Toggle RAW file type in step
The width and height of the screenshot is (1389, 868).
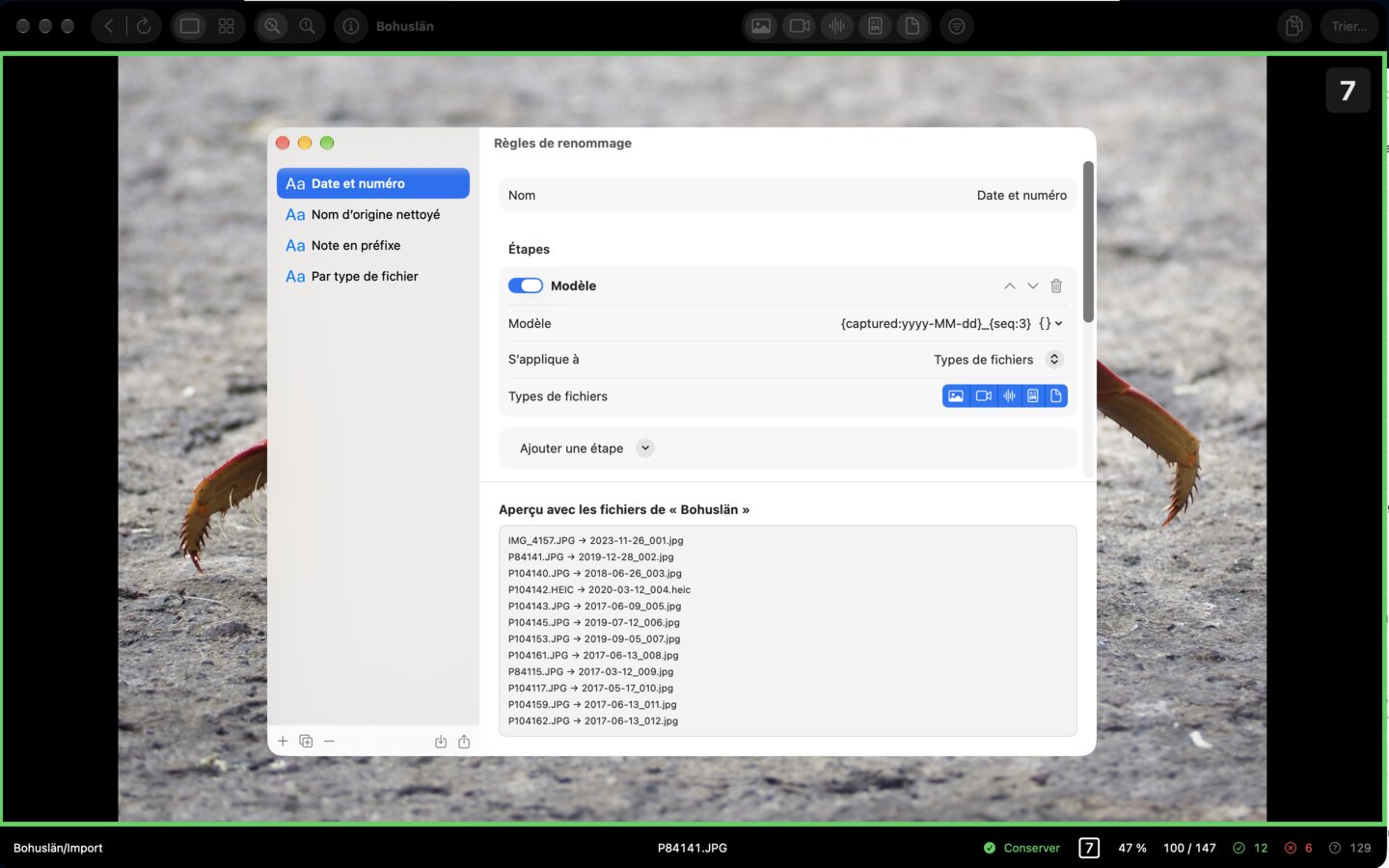tap(1033, 395)
